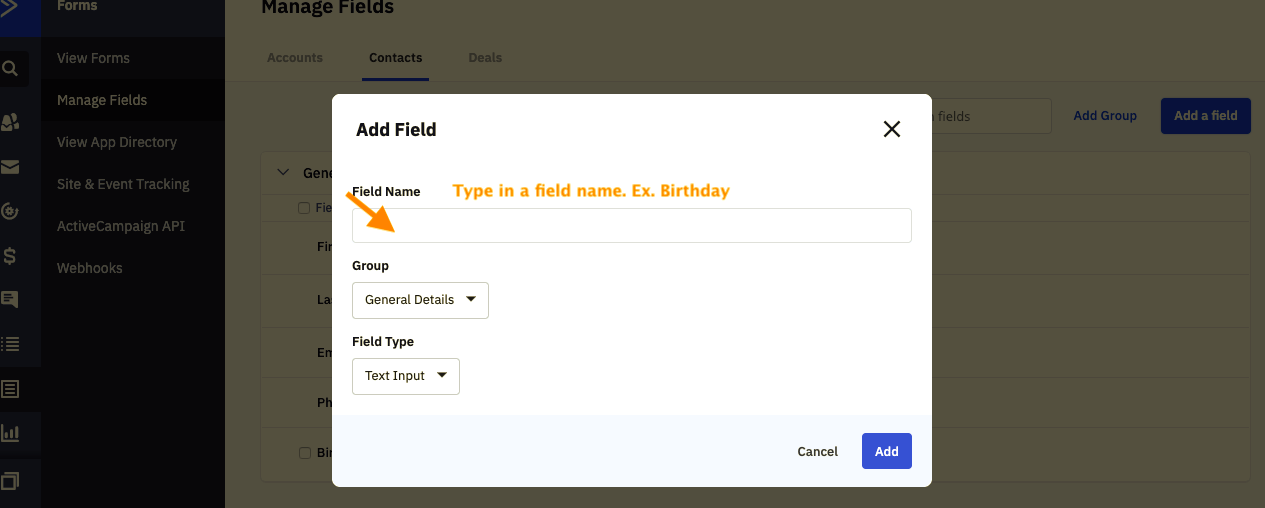This screenshot has height=508, width=1265.
Task: Close the Add Field dialog with X
Action: 892,129
